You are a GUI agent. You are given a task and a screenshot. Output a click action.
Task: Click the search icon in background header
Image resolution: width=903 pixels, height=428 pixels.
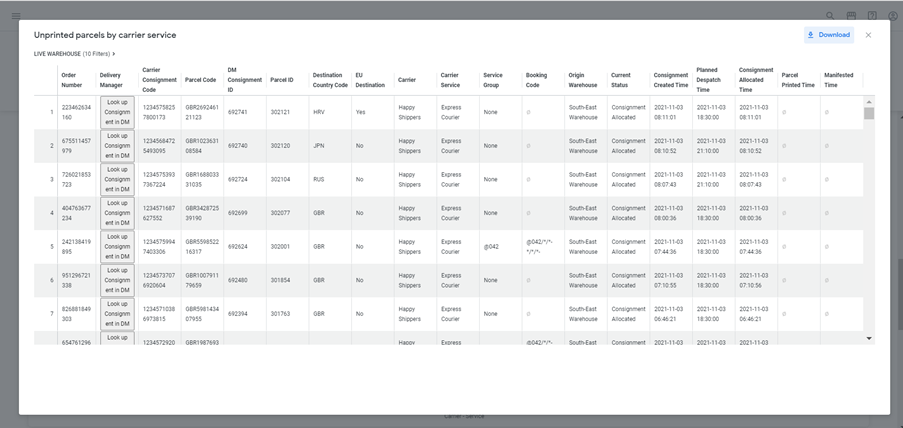(x=830, y=16)
